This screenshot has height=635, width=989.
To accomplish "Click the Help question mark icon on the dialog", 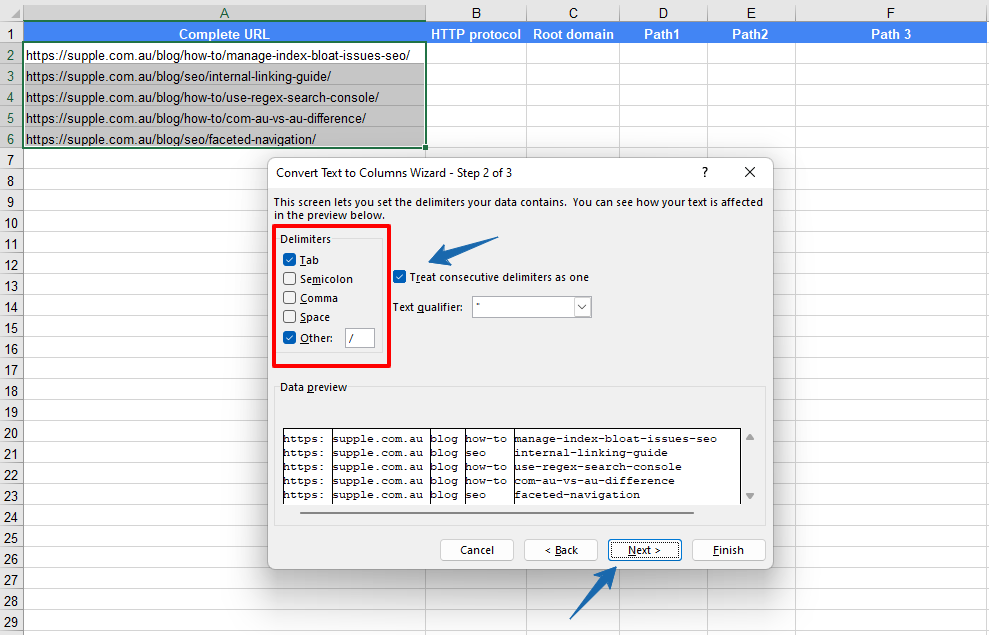I will 704,172.
